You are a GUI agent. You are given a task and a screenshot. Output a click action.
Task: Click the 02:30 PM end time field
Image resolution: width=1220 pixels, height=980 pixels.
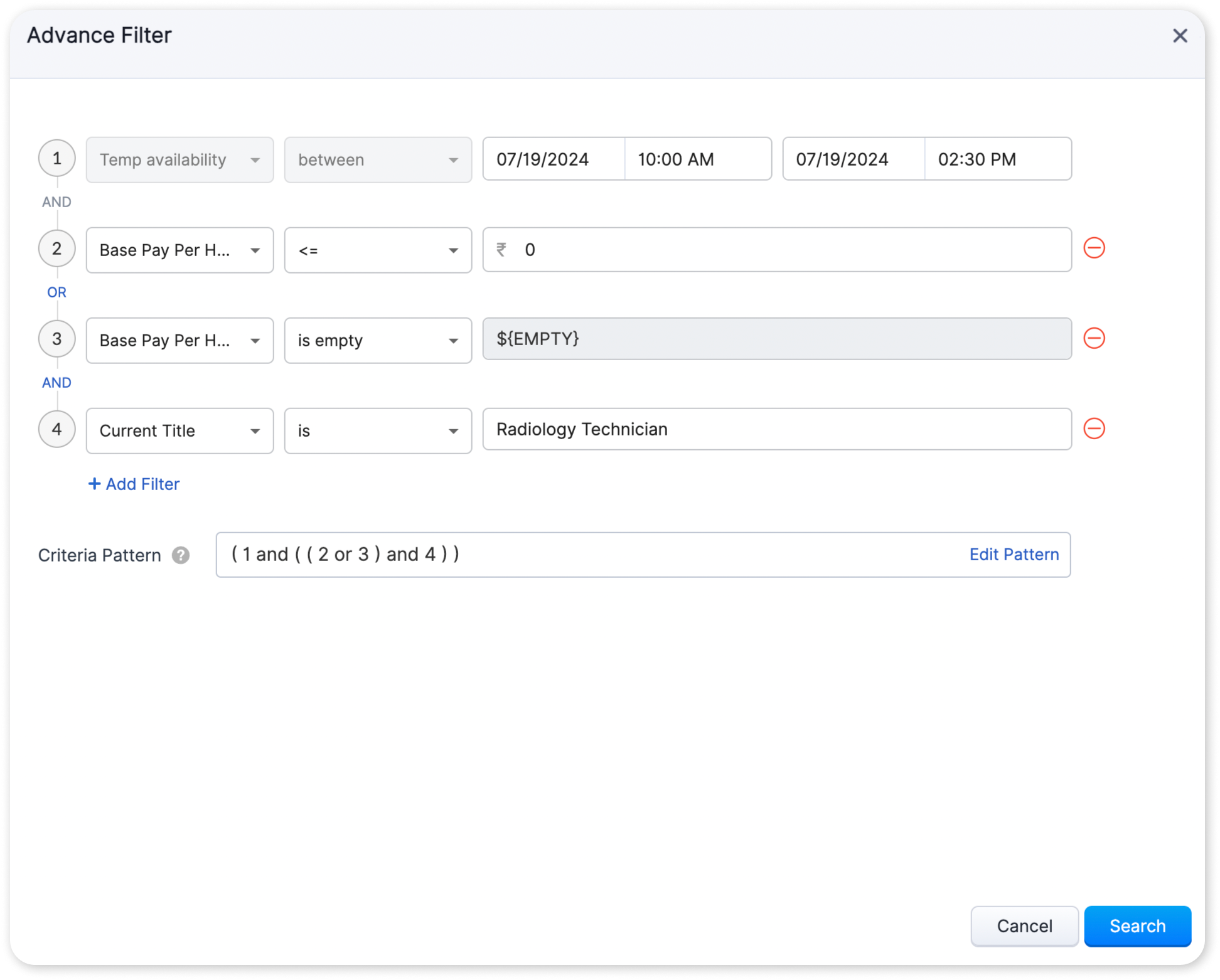point(997,159)
